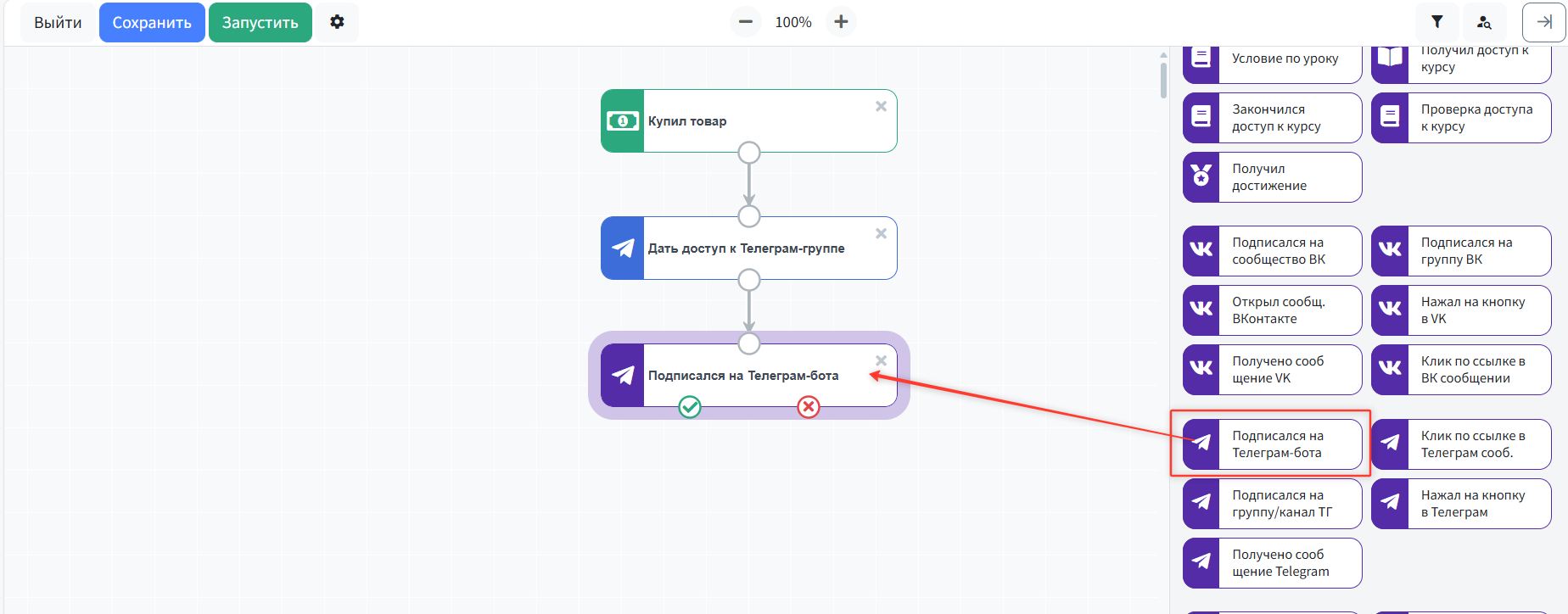Select the 'Купил товар' node on canvas
Screen dimensions: 1568x614
(x=748, y=121)
